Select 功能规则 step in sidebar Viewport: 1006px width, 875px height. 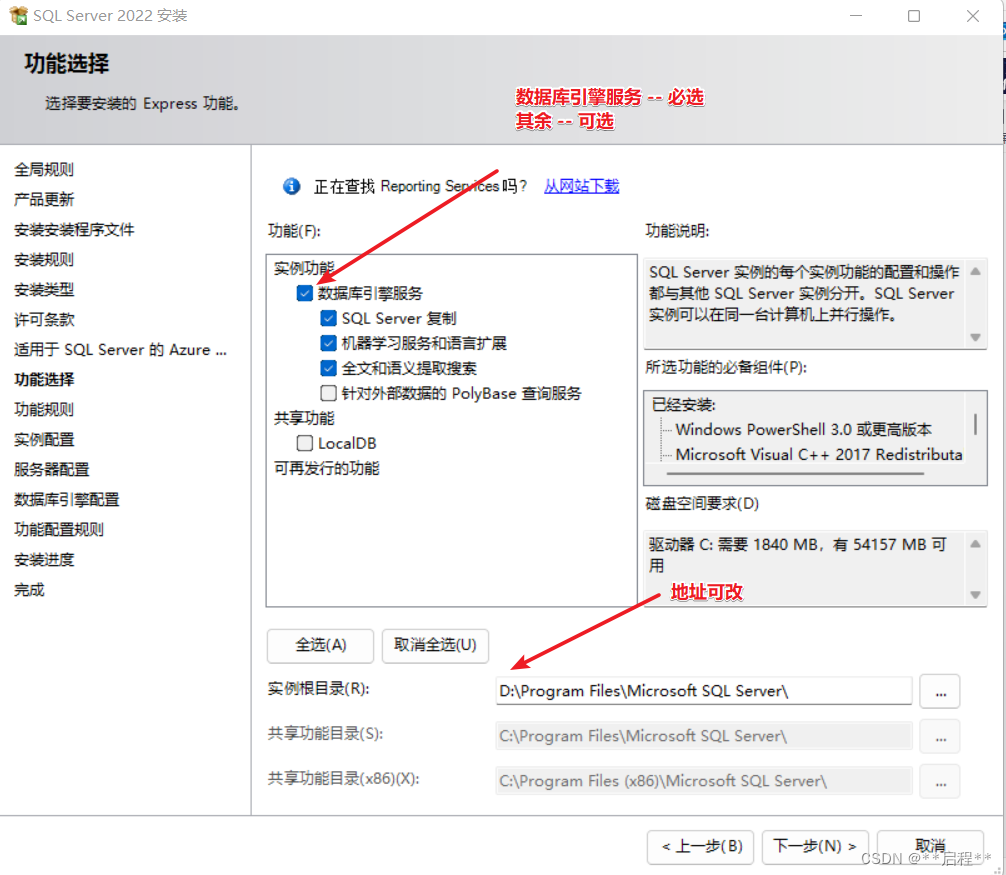tap(44, 410)
